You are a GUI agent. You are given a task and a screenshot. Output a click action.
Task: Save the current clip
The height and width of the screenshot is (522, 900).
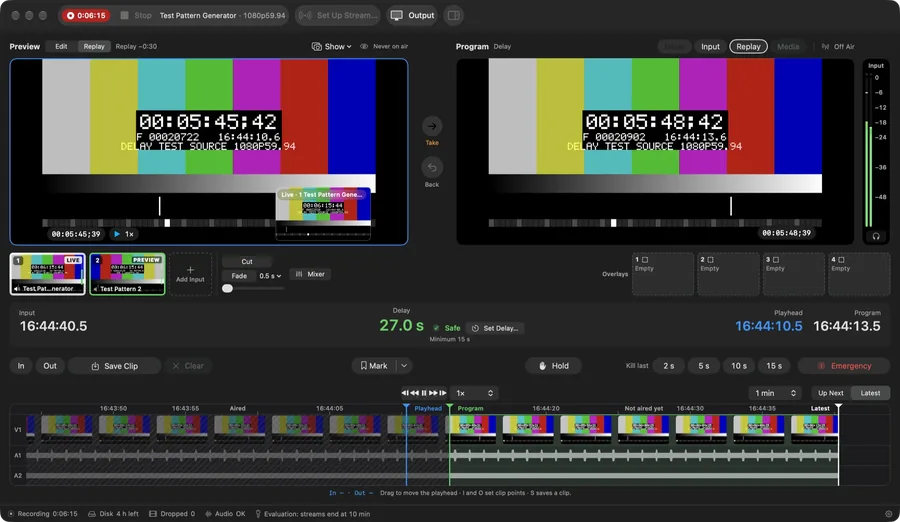pos(114,366)
